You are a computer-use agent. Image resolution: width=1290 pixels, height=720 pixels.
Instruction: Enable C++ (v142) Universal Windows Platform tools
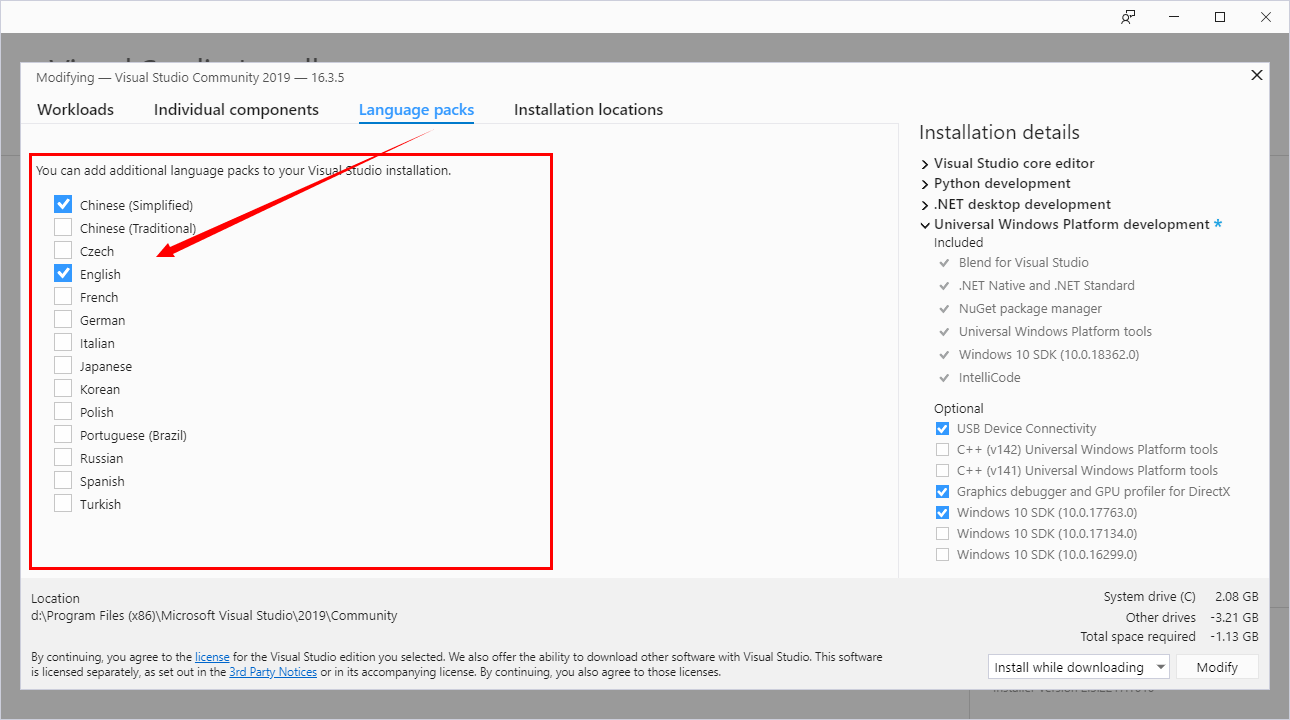point(942,450)
